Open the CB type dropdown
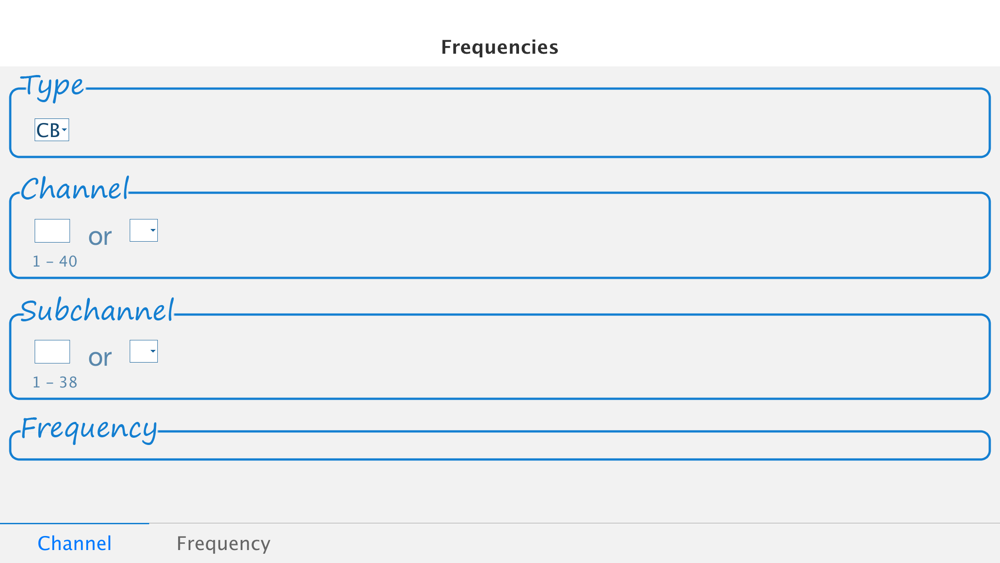The height and width of the screenshot is (563, 1000). pyautogui.click(x=52, y=130)
